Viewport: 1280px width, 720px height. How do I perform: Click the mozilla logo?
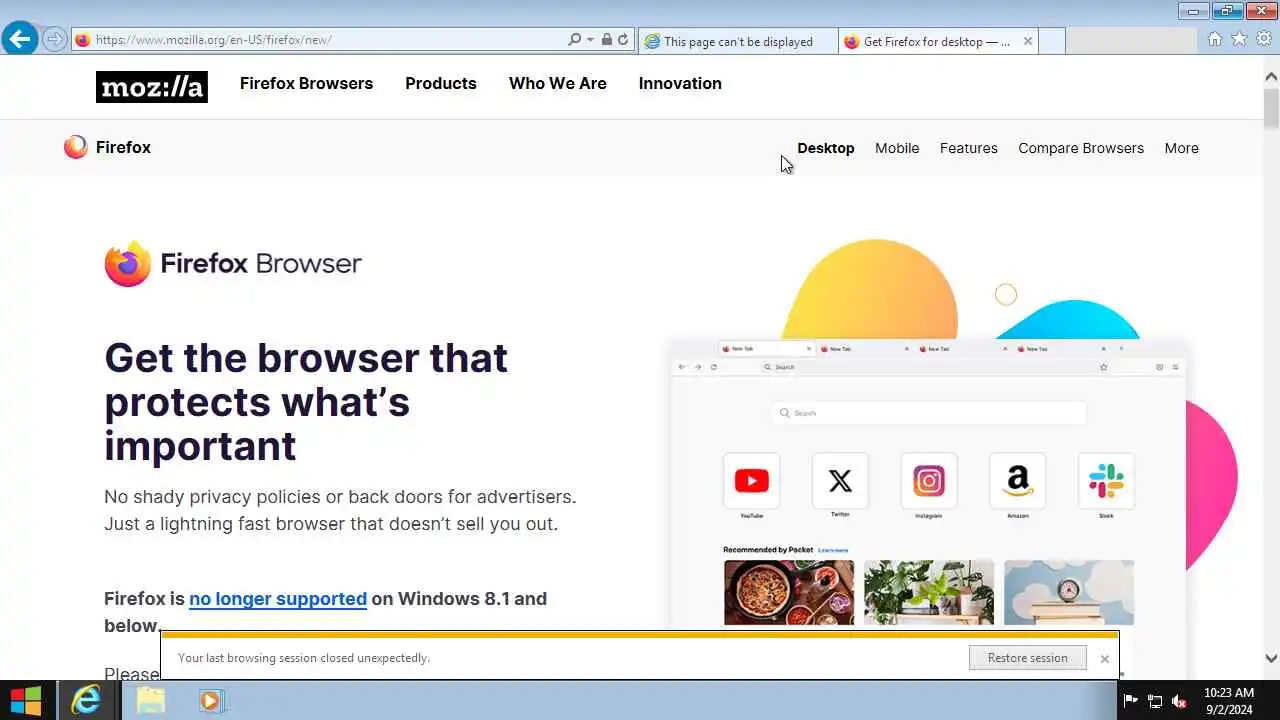[152, 87]
